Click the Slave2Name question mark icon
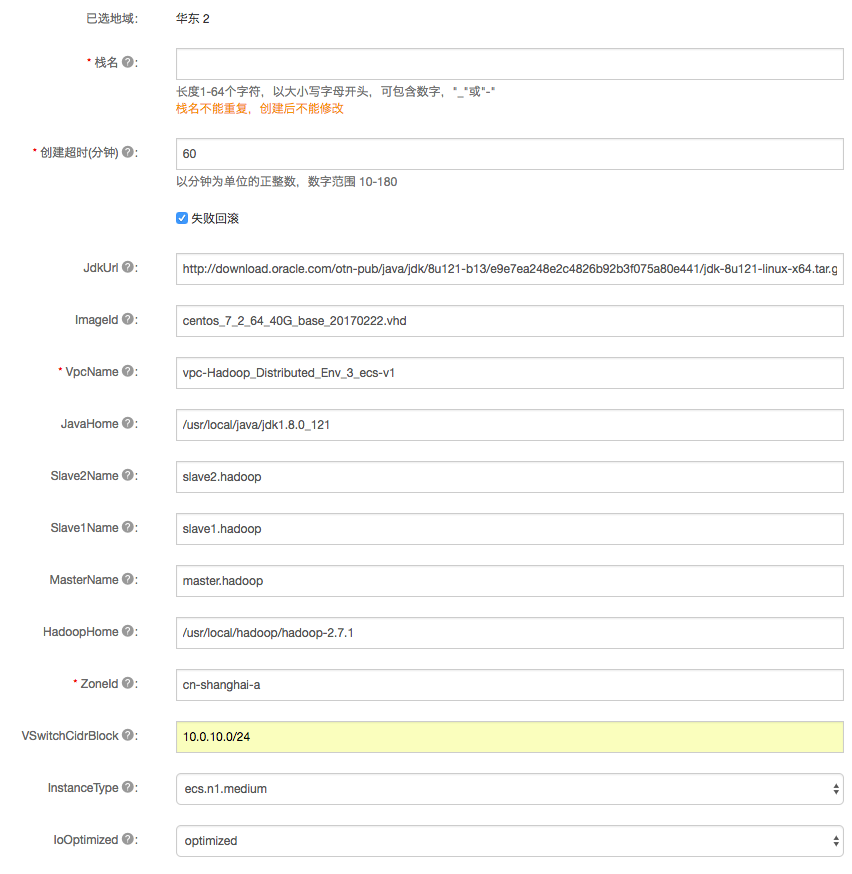The image size is (852, 874). [x=128, y=475]
